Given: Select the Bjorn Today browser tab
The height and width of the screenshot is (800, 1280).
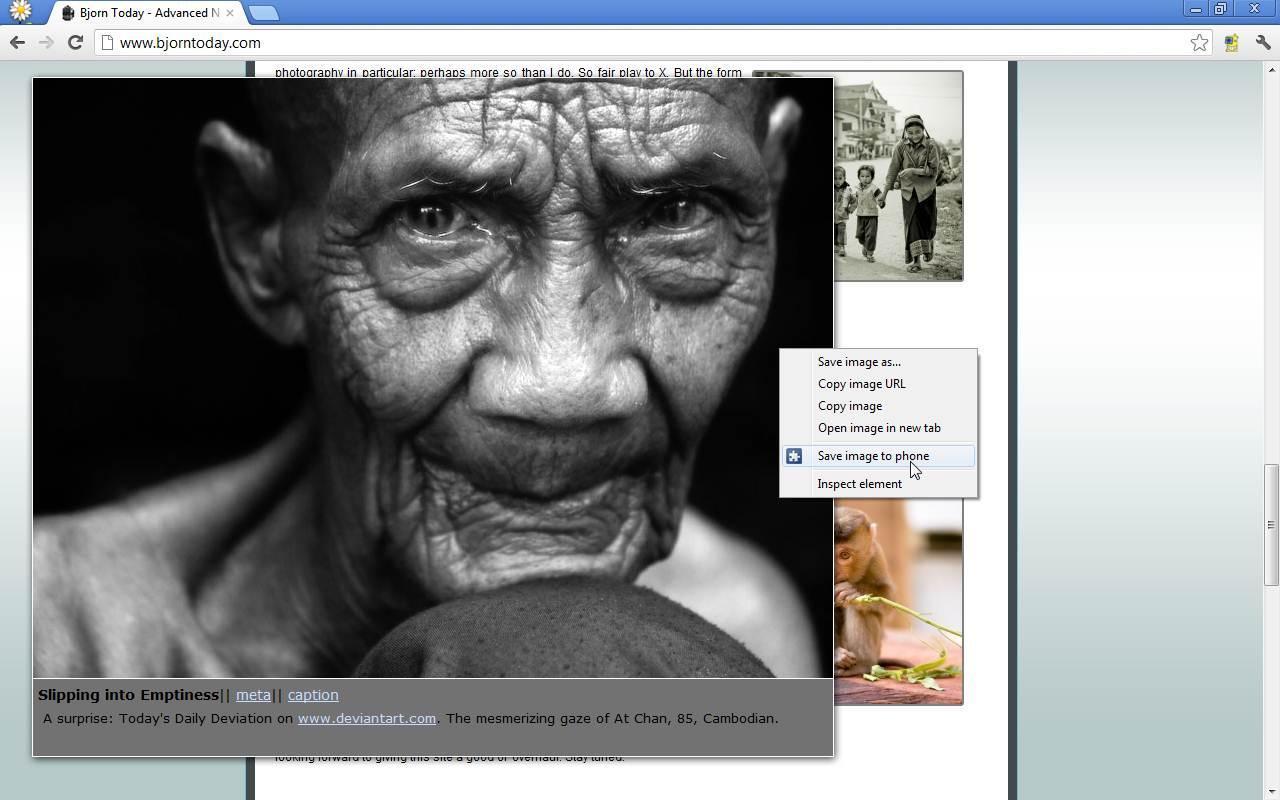Looking at the screenshot, I should 146,13.
